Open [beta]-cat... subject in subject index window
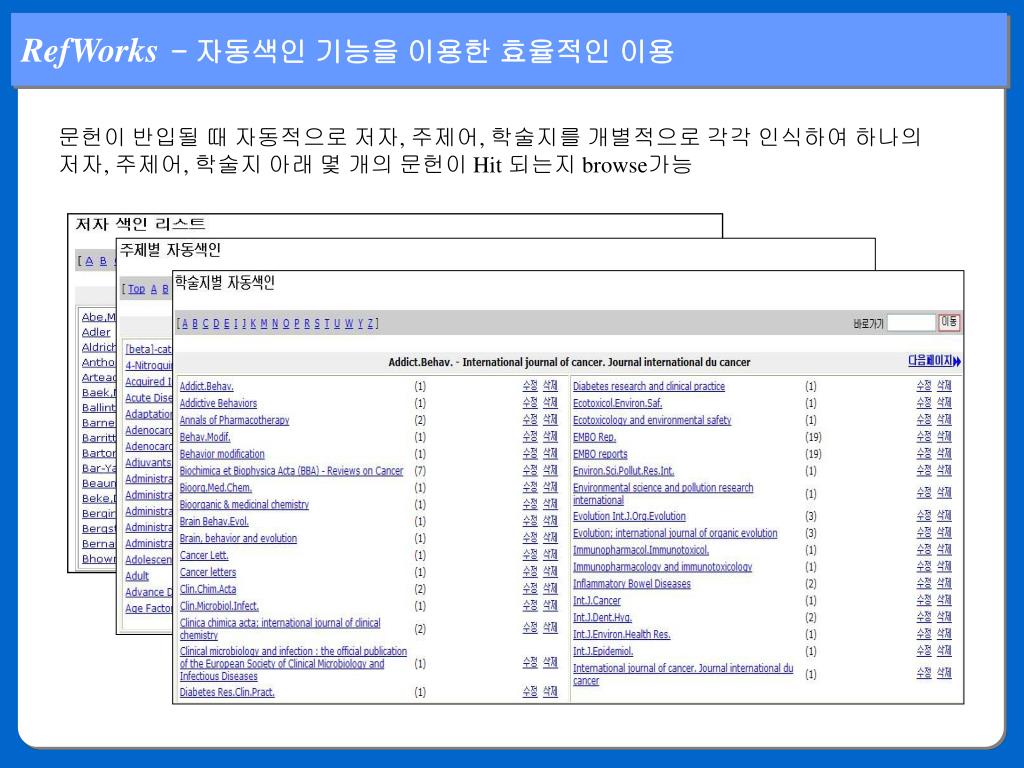Image resolution: width=1024 pixels, height=768 pixels. pyautogui.click(x=149, y=349)
